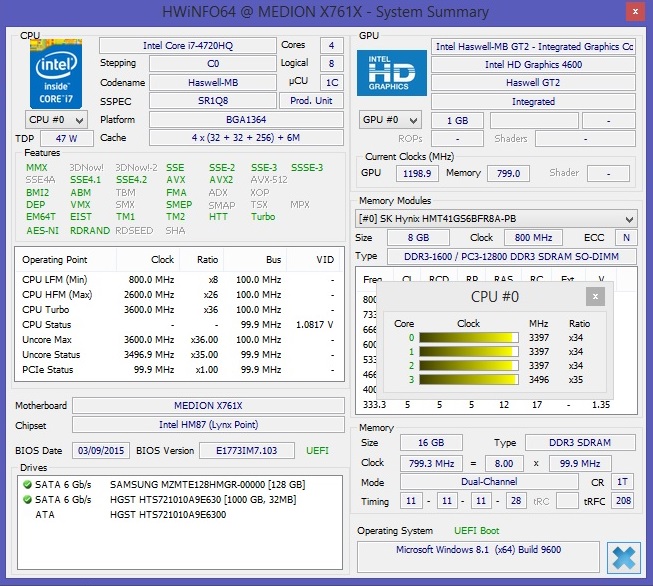Screen dimensions: 653x586
Task: Click the big blue X close icon
Action: click(x=623, y=558)
